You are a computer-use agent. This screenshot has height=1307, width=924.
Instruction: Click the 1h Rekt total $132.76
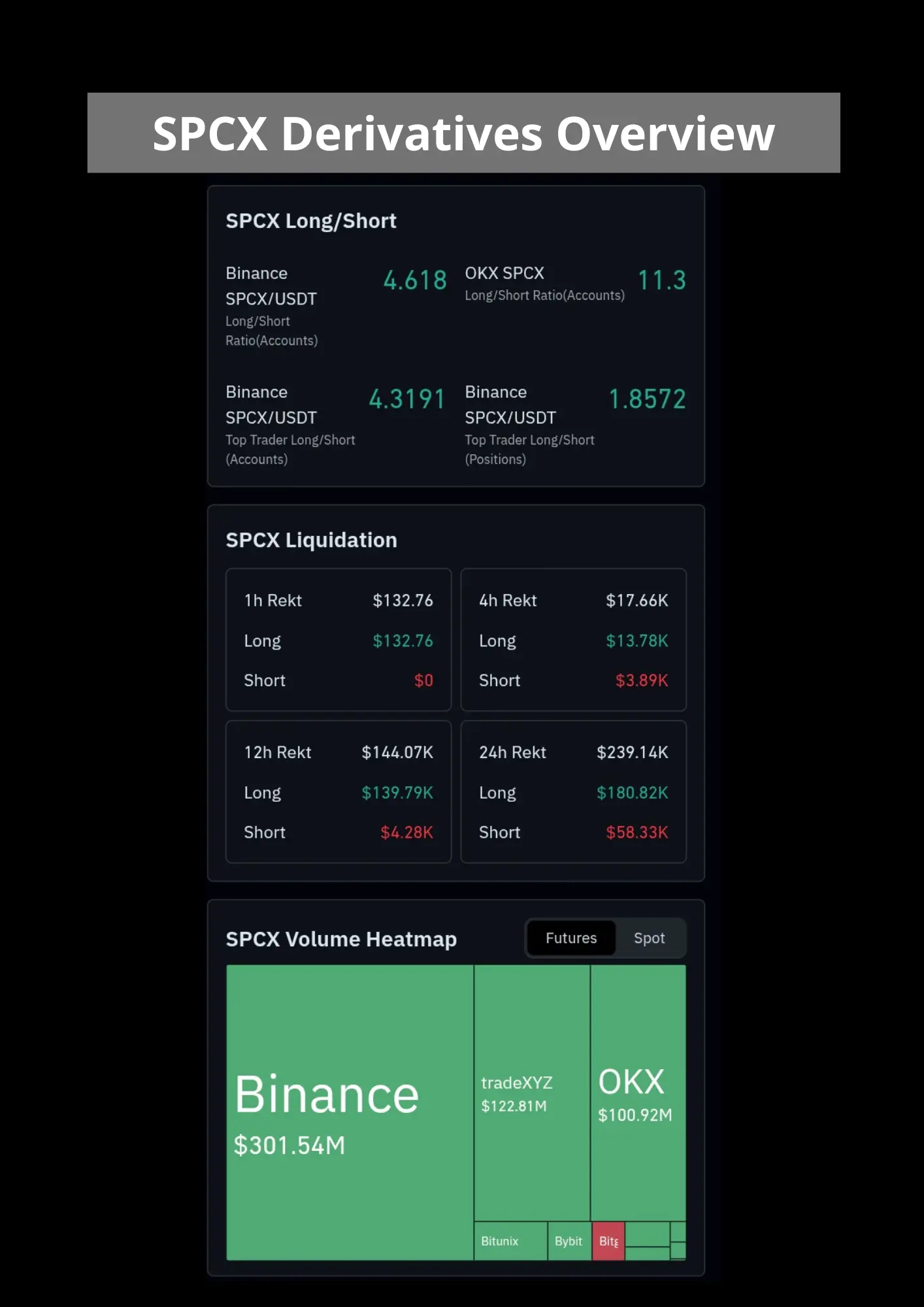point(403,601)
